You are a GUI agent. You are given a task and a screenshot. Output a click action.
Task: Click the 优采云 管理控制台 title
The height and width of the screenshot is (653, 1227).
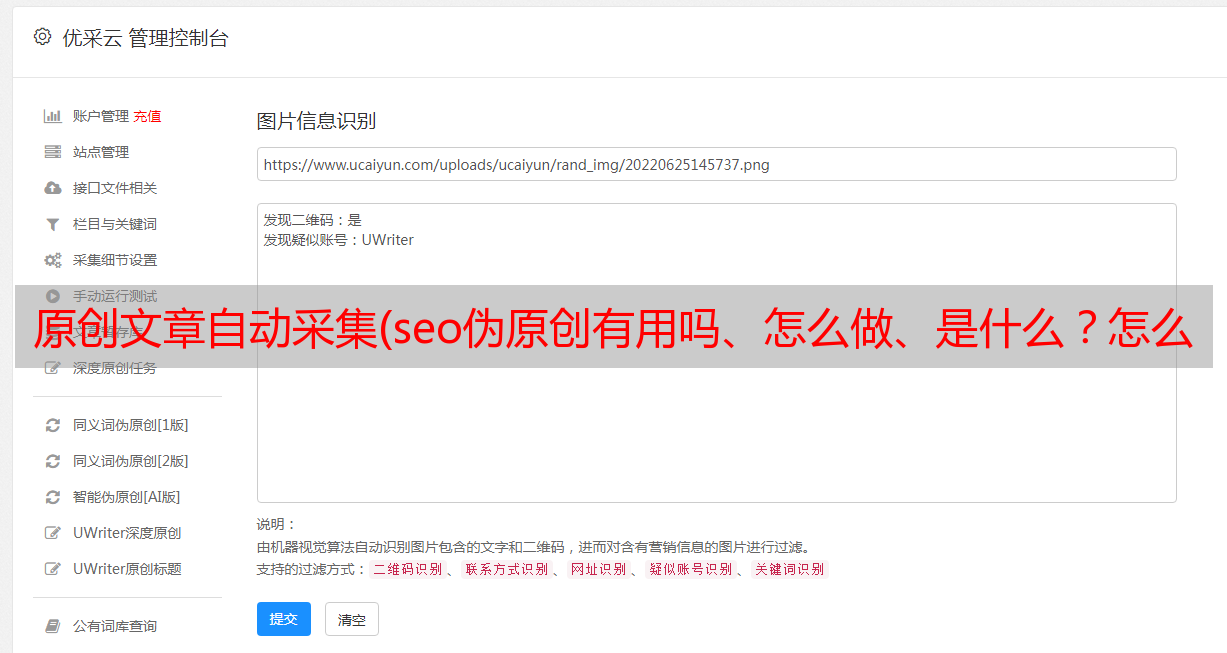(145, 38)
